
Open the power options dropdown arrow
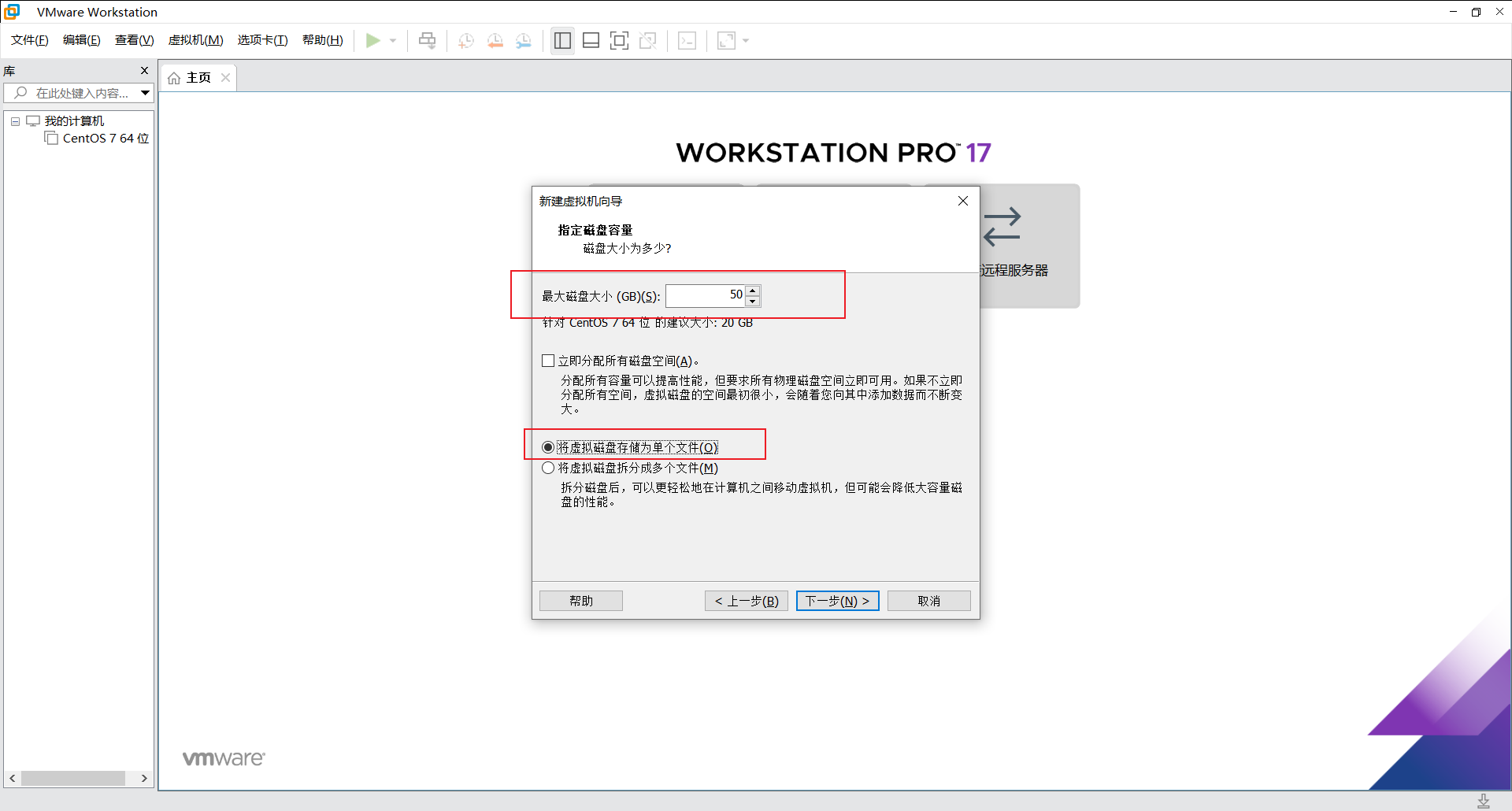pos(393,40)
